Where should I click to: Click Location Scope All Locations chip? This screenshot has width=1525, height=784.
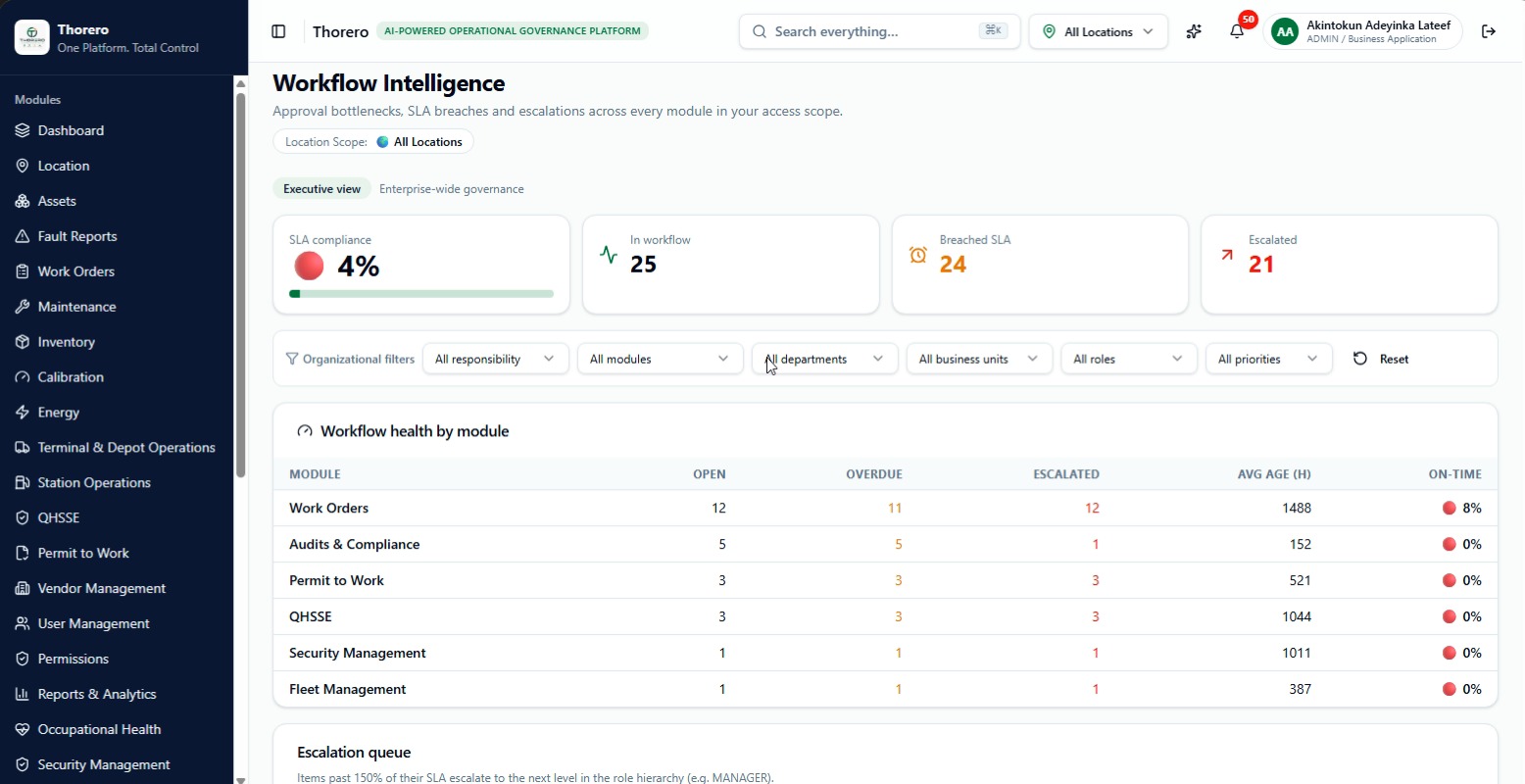pos(373,142)
